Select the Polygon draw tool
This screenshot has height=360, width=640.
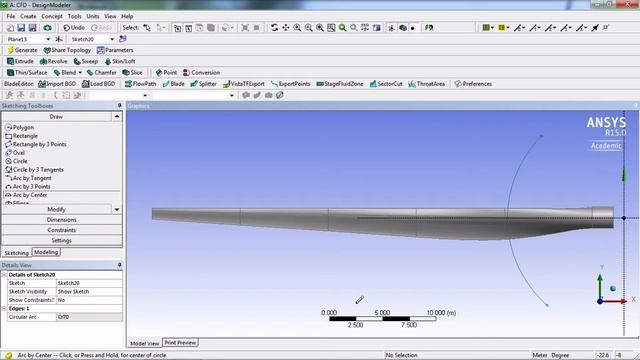[x=20, y=127]
